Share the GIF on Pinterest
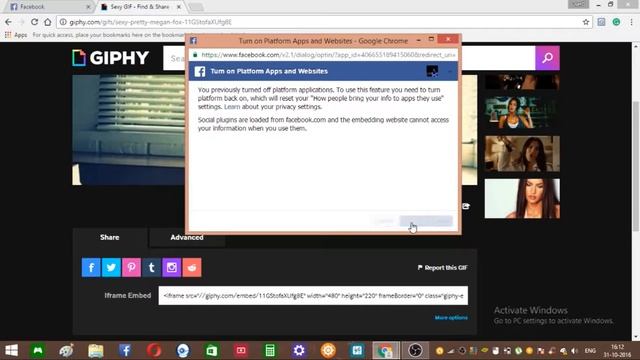The image size is (640, 360). click(x=131, y=267)
